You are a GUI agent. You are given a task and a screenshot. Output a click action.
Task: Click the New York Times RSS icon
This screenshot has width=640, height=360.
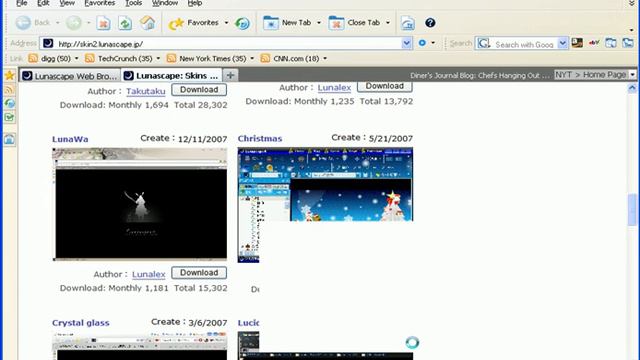point(171,58)
